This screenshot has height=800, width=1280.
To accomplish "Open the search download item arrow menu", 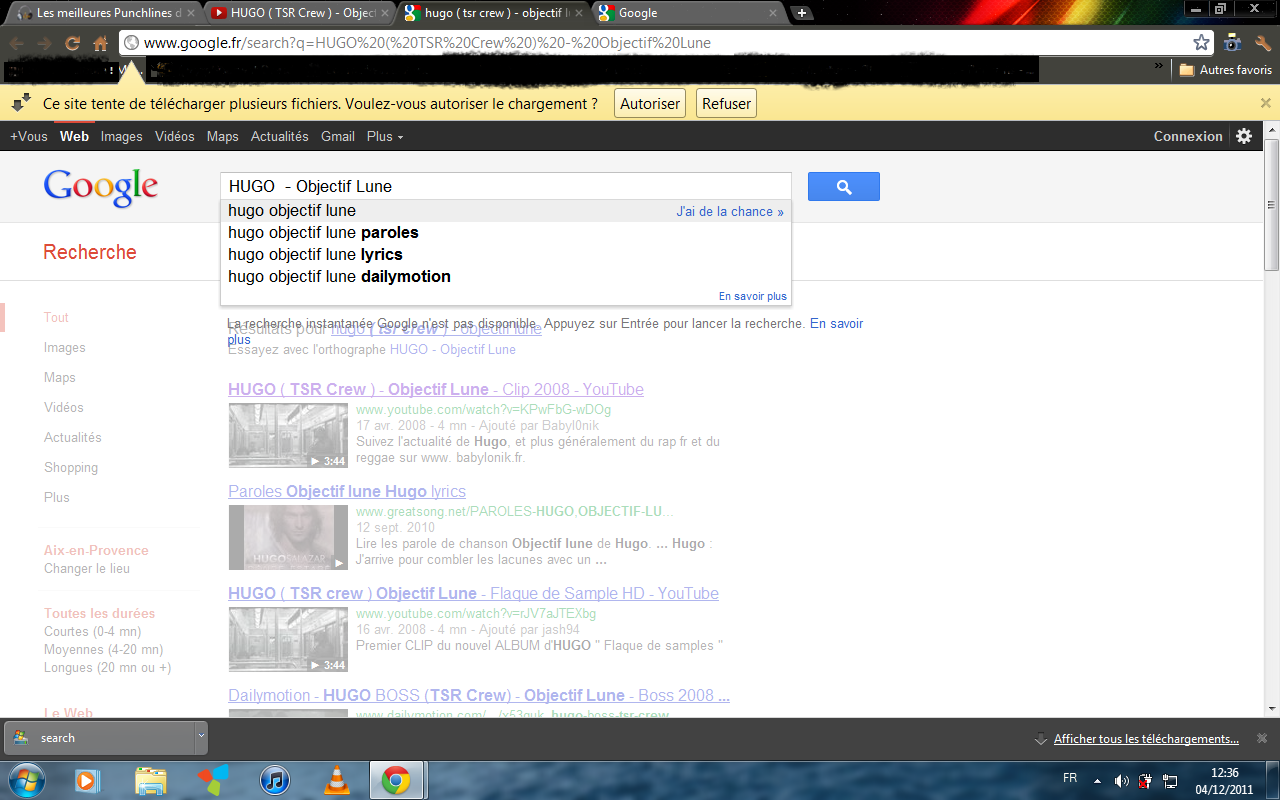I will (201, 737).
